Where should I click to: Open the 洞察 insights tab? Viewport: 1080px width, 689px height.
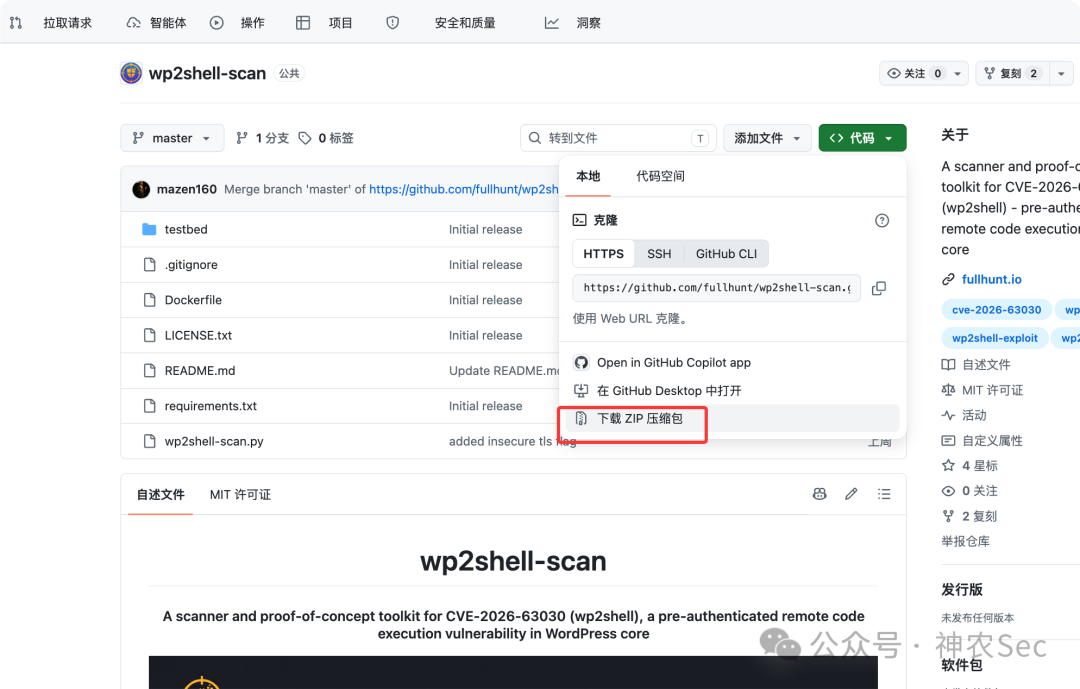588,23
